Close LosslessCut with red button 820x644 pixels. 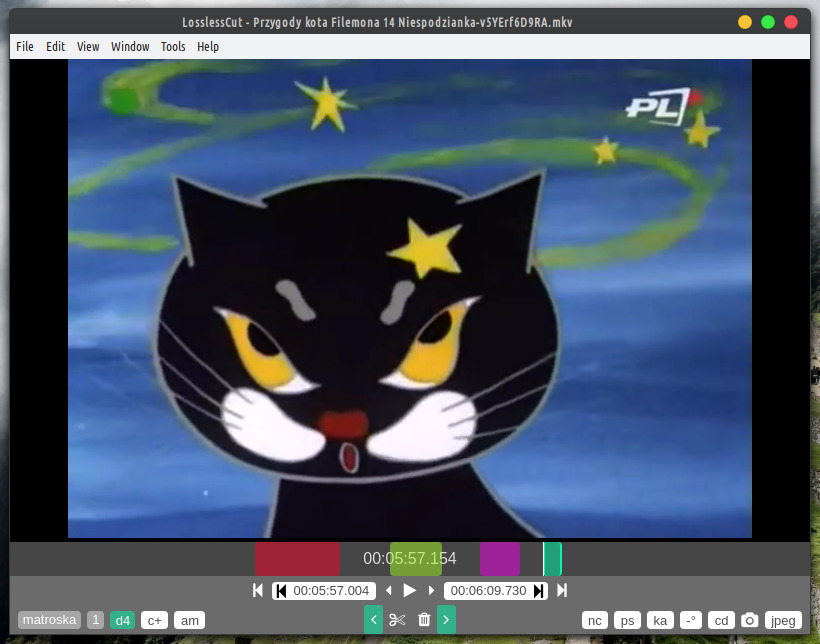[x=791, y=22]
